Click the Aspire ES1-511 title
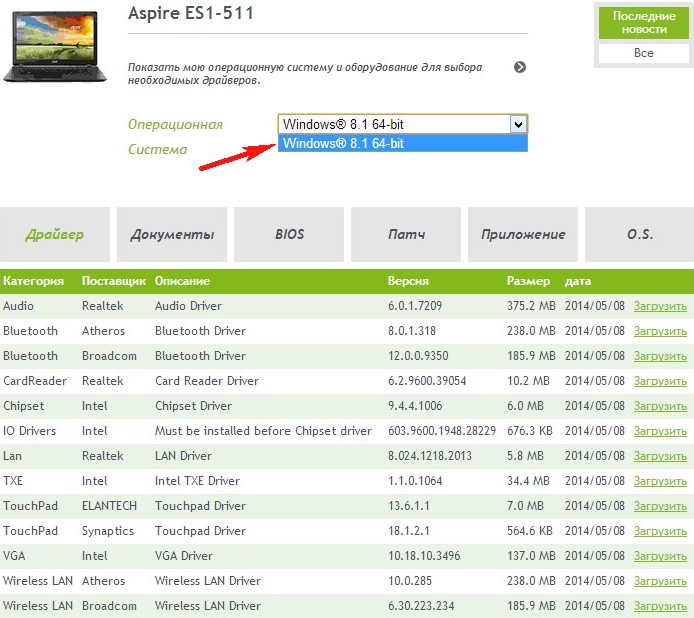 (191, 13)
